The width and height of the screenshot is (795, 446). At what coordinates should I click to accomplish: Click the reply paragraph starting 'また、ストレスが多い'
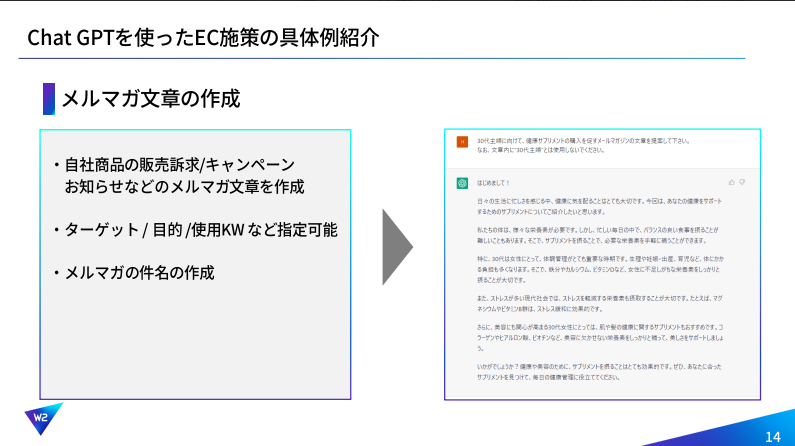(600, 304)
